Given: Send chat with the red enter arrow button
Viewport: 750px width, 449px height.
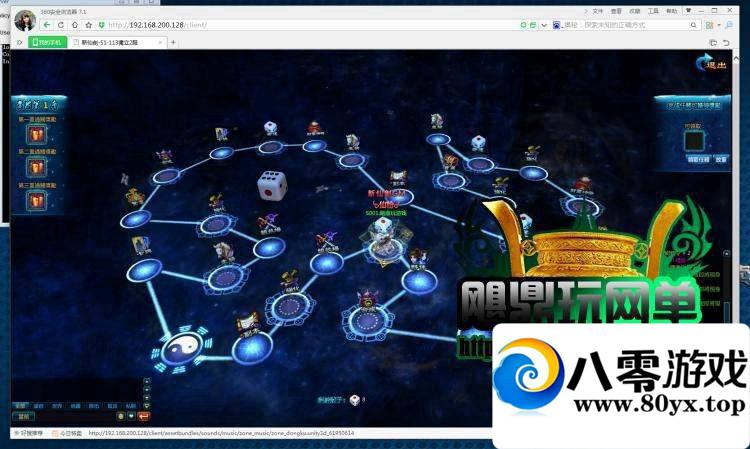Looking at the screenshot, I should 143,416.
